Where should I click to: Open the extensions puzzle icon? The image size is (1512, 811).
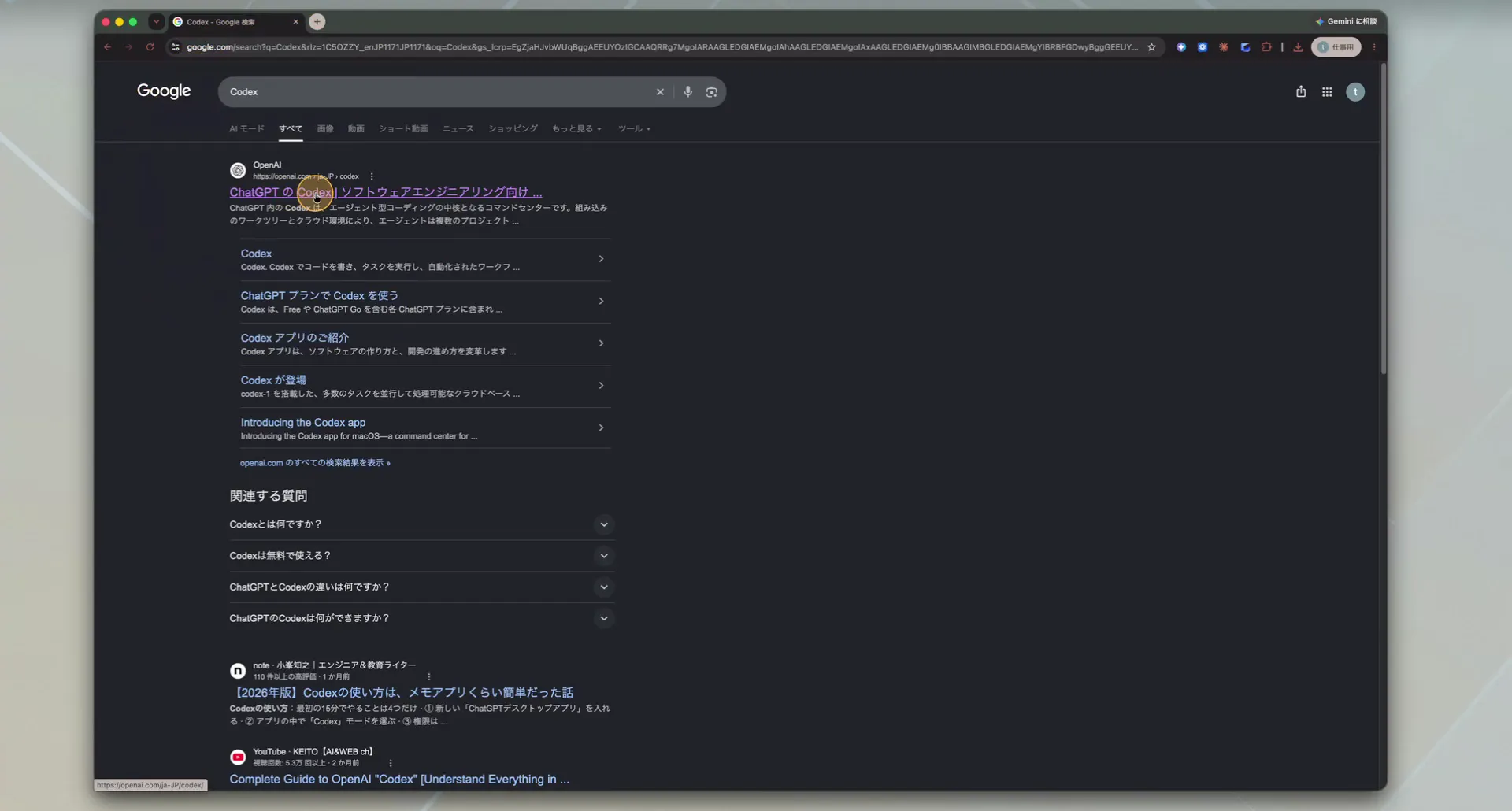tap(1266, 47)
